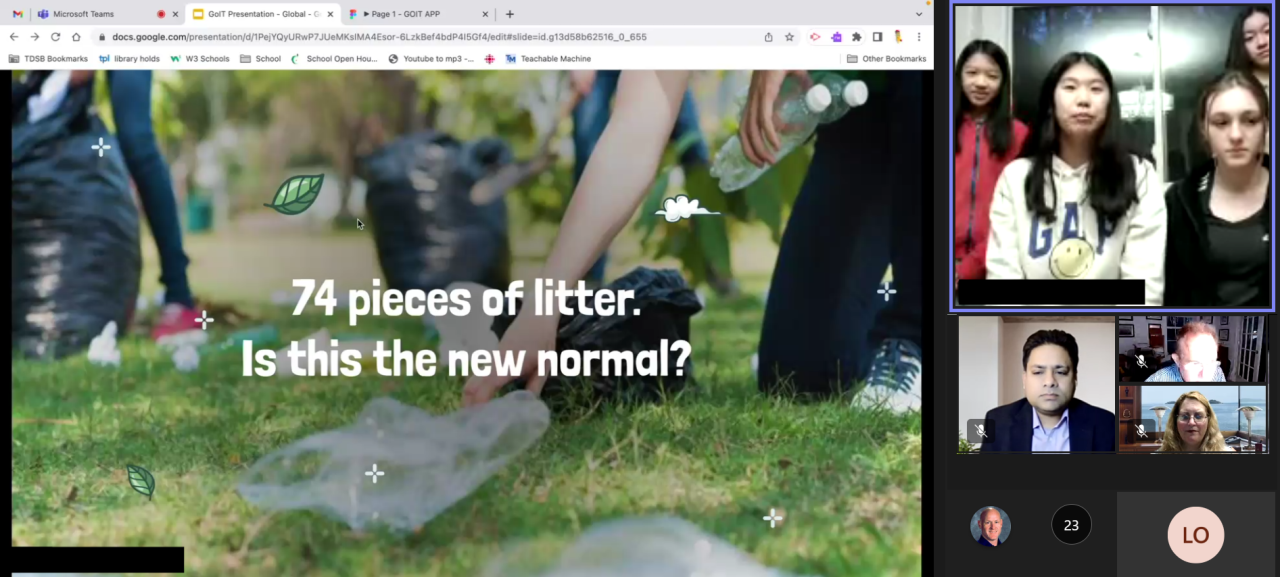Viewport: 1280px width, 577px height.
Task: Reload the current page
Action: 54,37
